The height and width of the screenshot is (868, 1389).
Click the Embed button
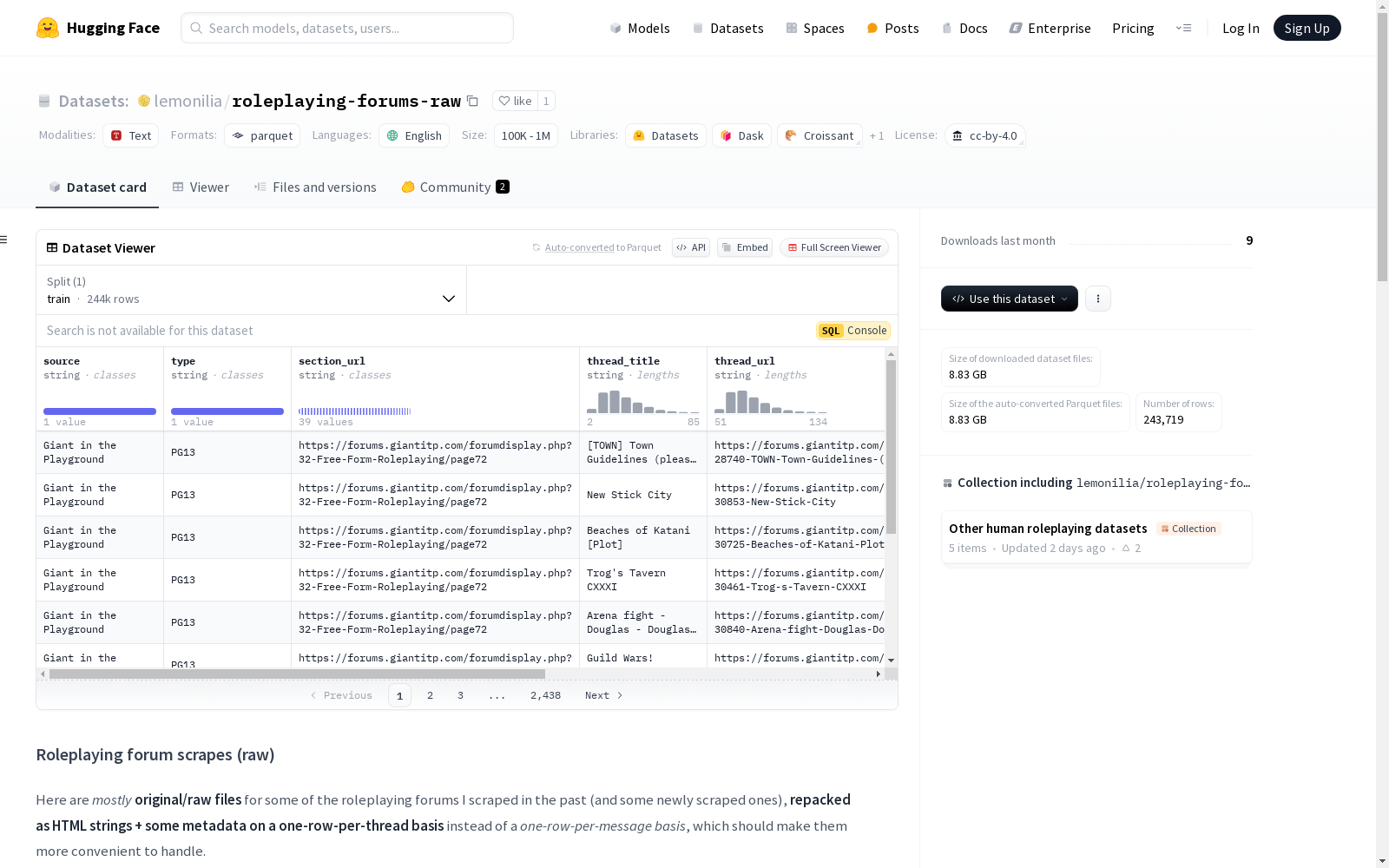745,247
